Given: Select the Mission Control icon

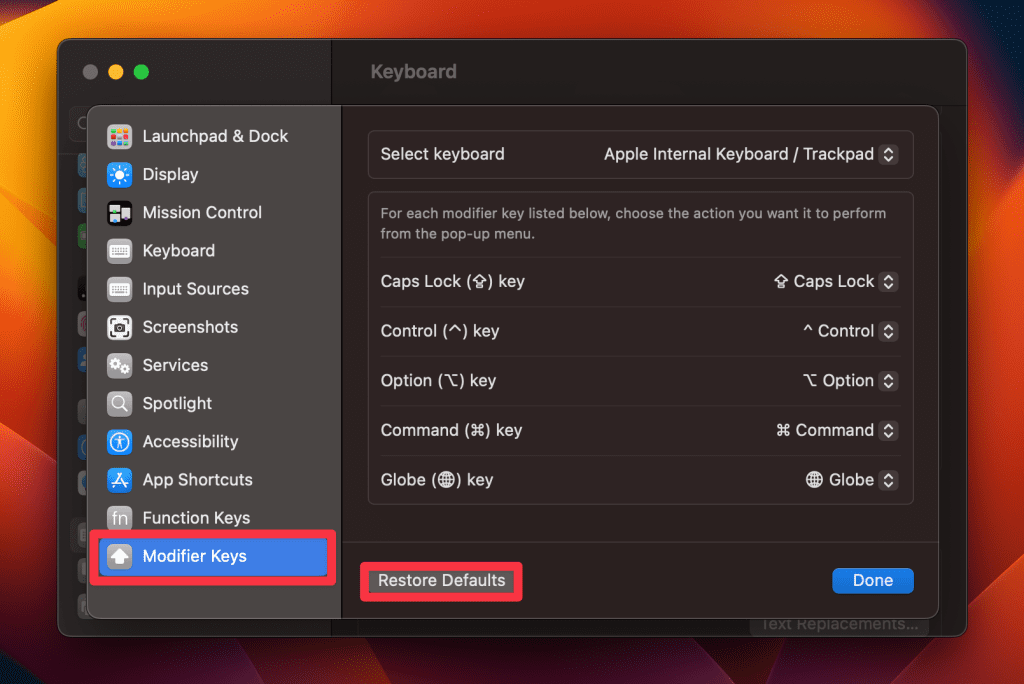Looking at the screenshot, I should (120, 213).
